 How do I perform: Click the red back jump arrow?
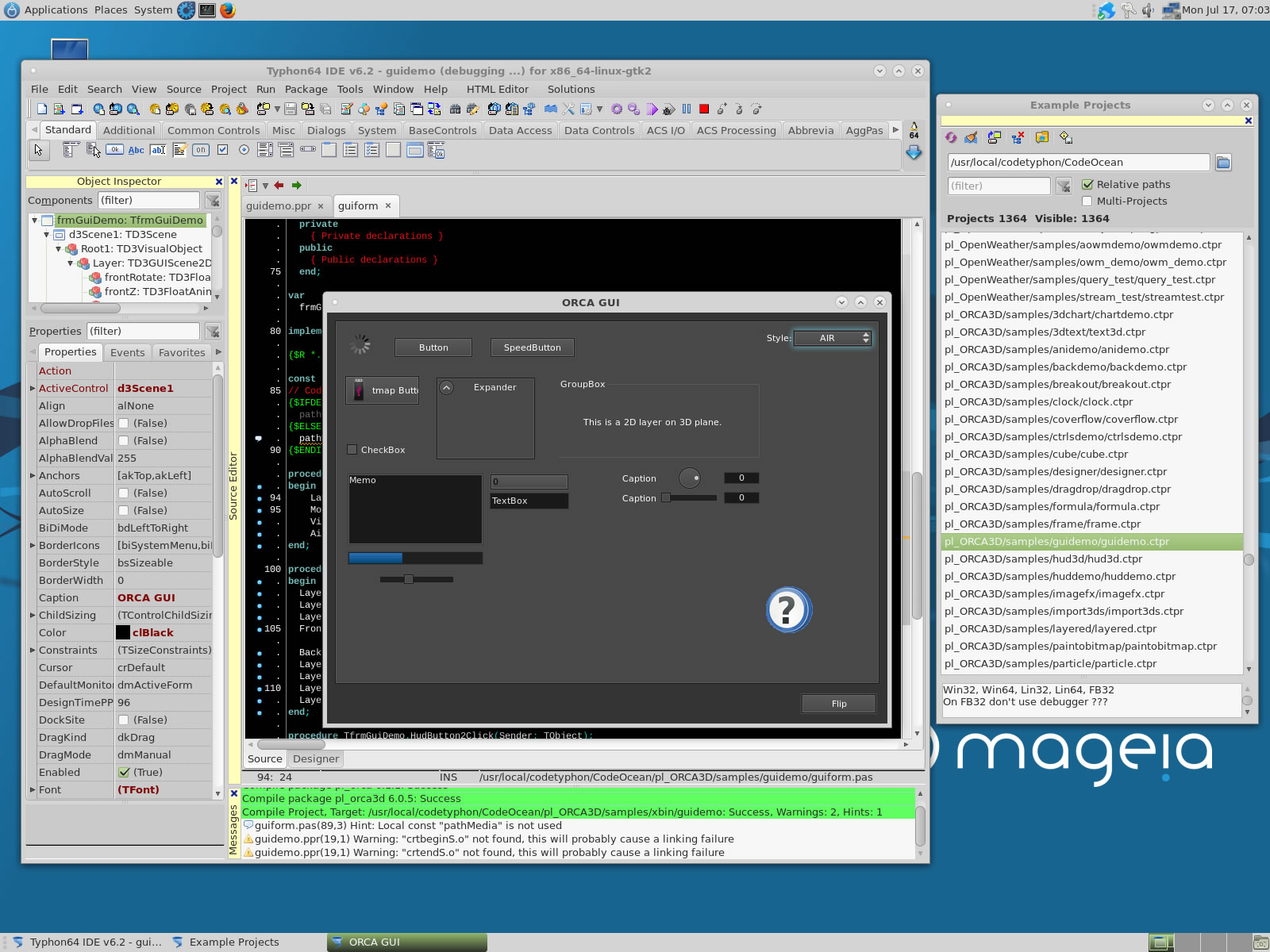click(x=279, y=186)
